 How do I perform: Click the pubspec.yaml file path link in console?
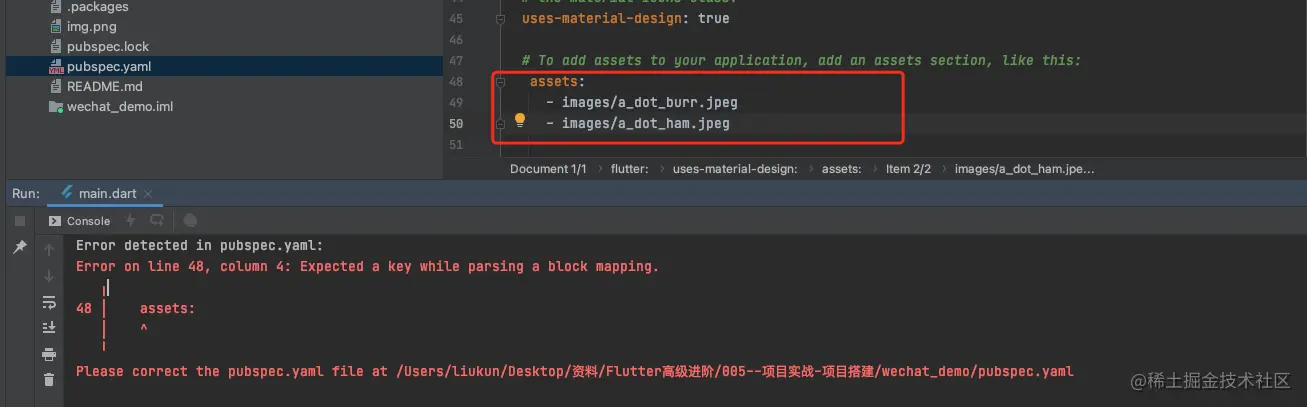point(735,371)
